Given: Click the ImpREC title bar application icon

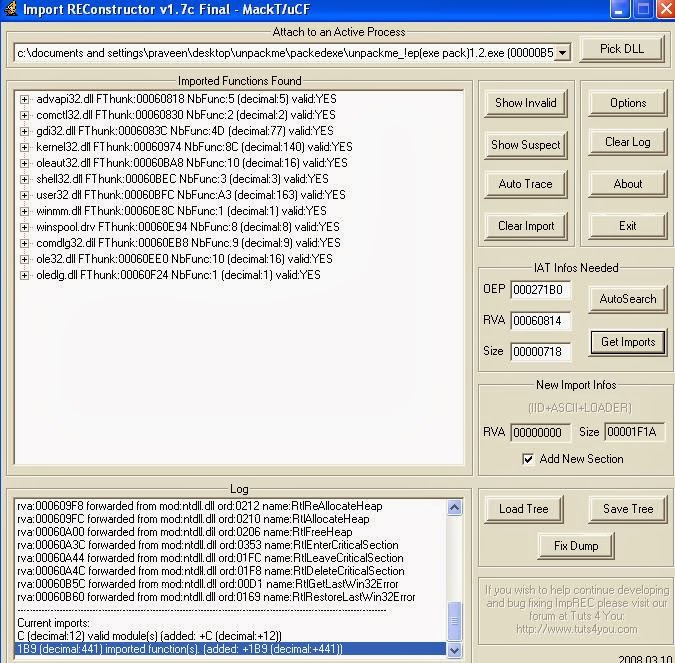Looking at the screenshot, I should click(10, 8).
